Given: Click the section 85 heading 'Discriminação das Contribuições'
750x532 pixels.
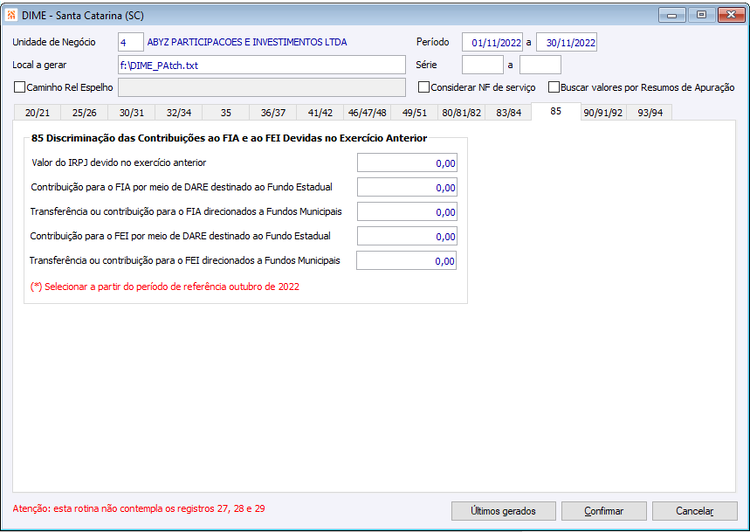Looking at the screenshot, I should pyautogui.click(x=229, y=138).
